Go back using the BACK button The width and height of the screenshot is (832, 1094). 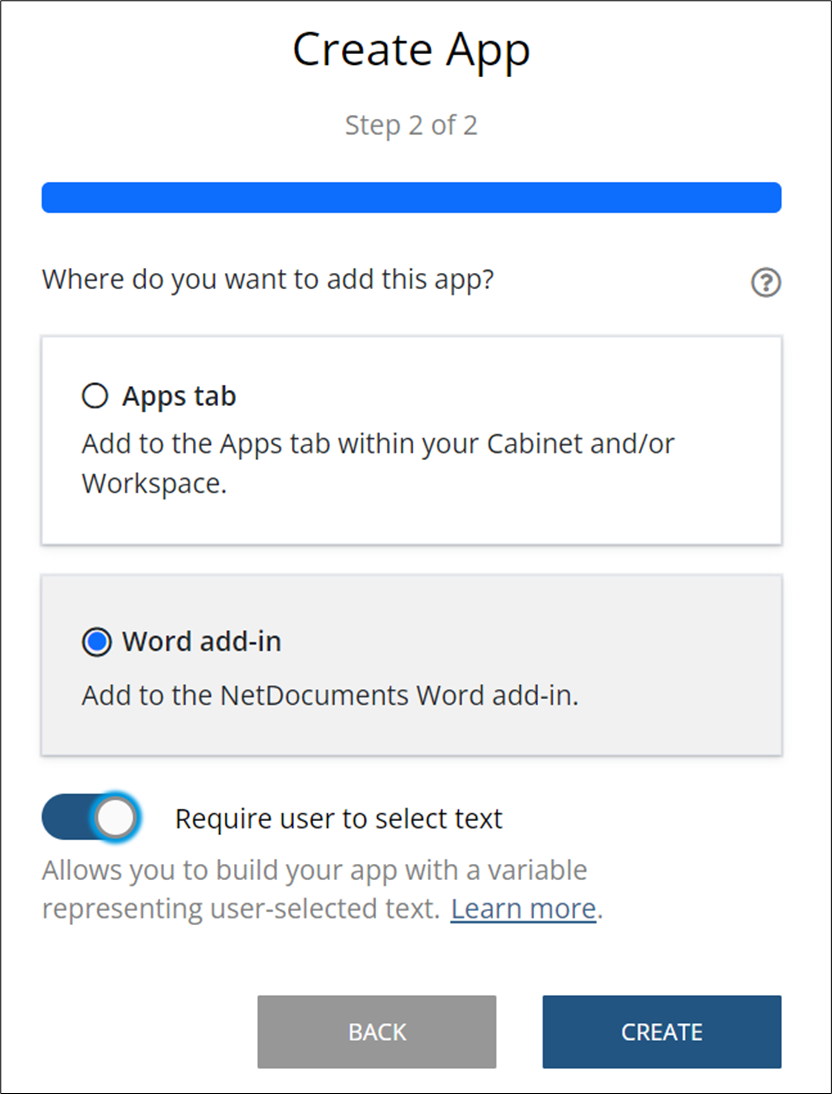[377, 1032]
